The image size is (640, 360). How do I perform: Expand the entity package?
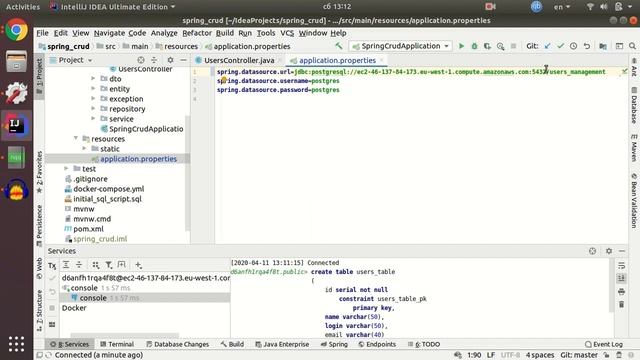tap(93, 89)
